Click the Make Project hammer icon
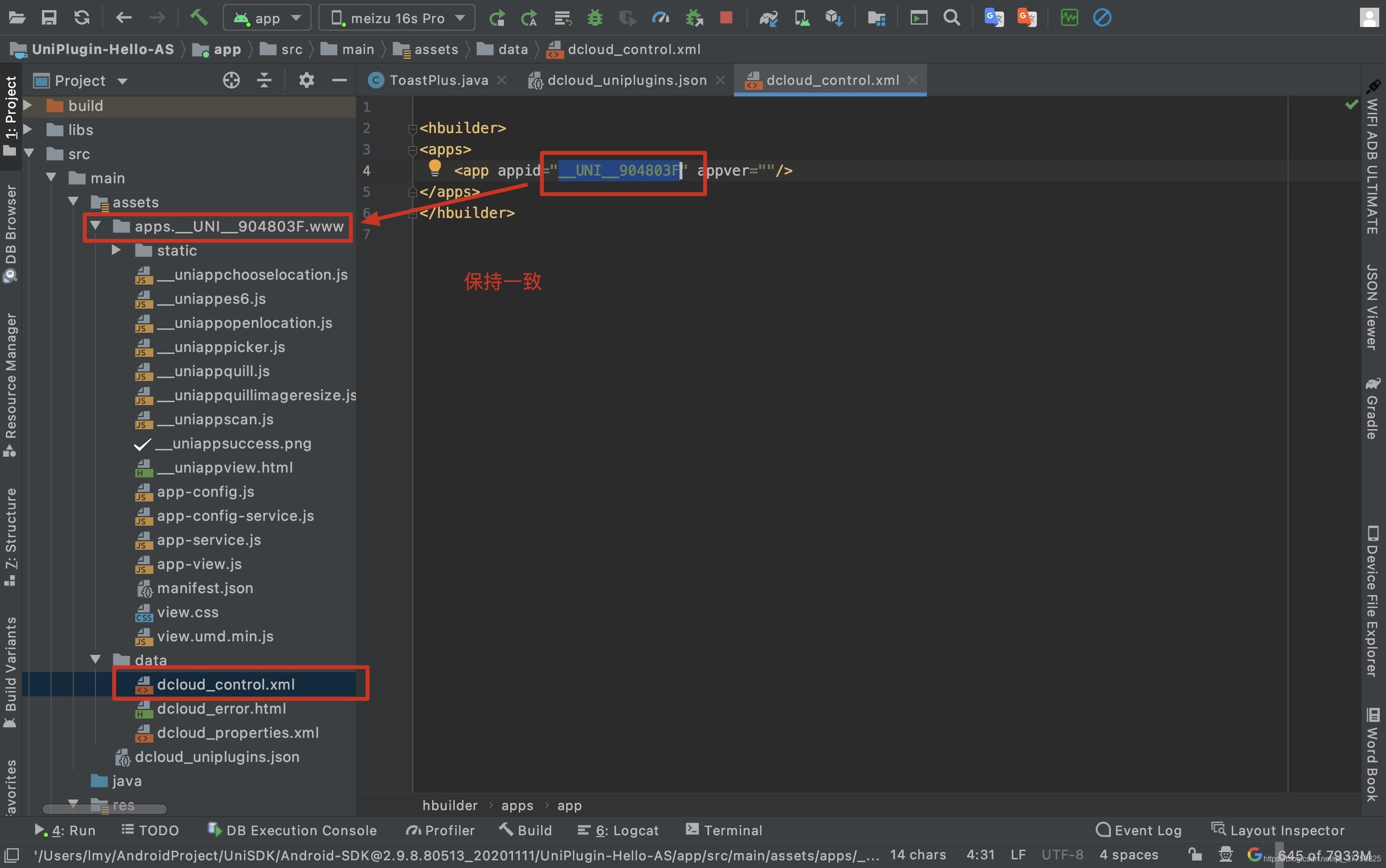 tap(199, 18)
